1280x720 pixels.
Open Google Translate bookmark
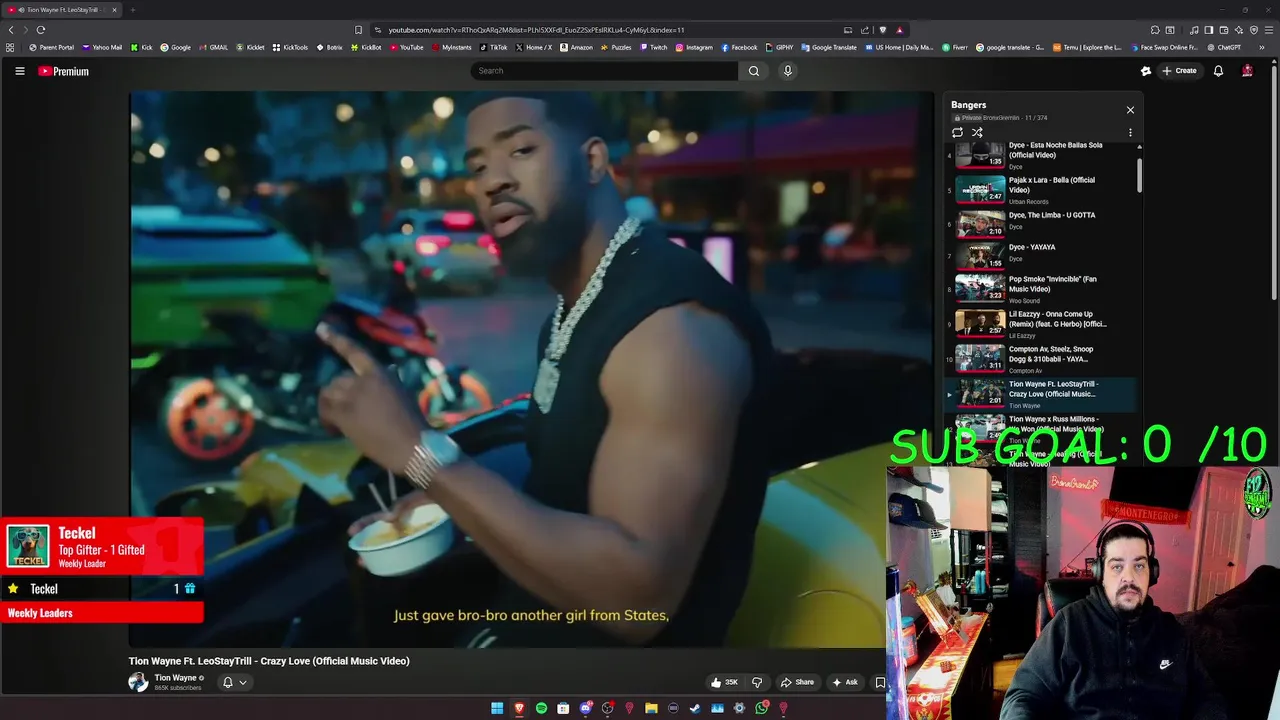tap(828, 47)
